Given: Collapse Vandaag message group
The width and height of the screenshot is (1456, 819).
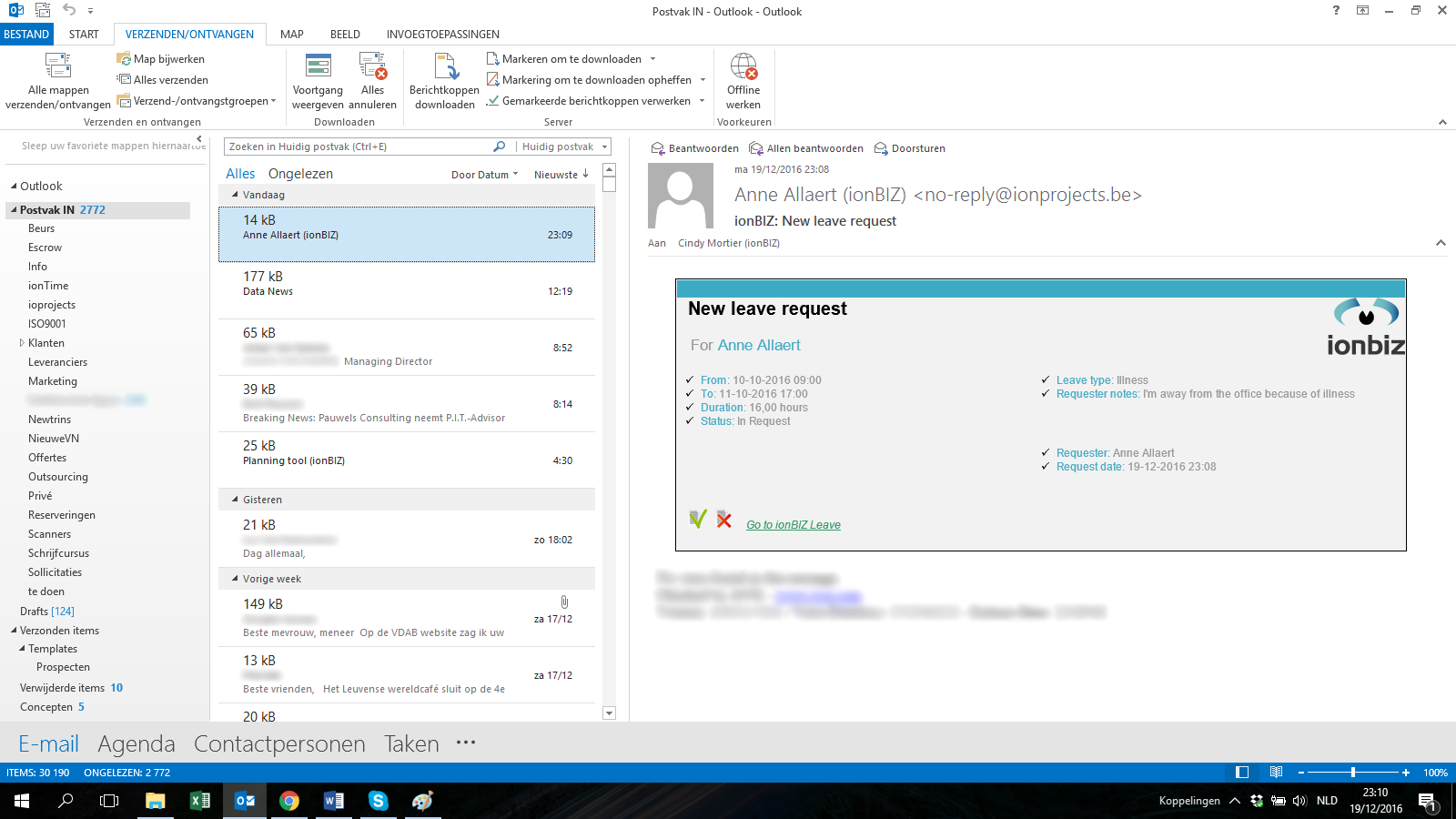Looking at the screenshot, I should click(x=235, y=195).
